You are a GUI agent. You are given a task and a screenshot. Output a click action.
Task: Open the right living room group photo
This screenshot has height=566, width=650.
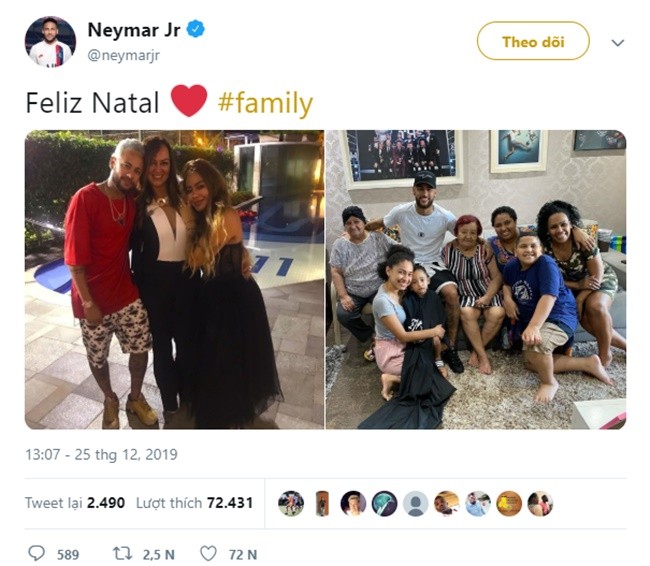pos(476,280)
